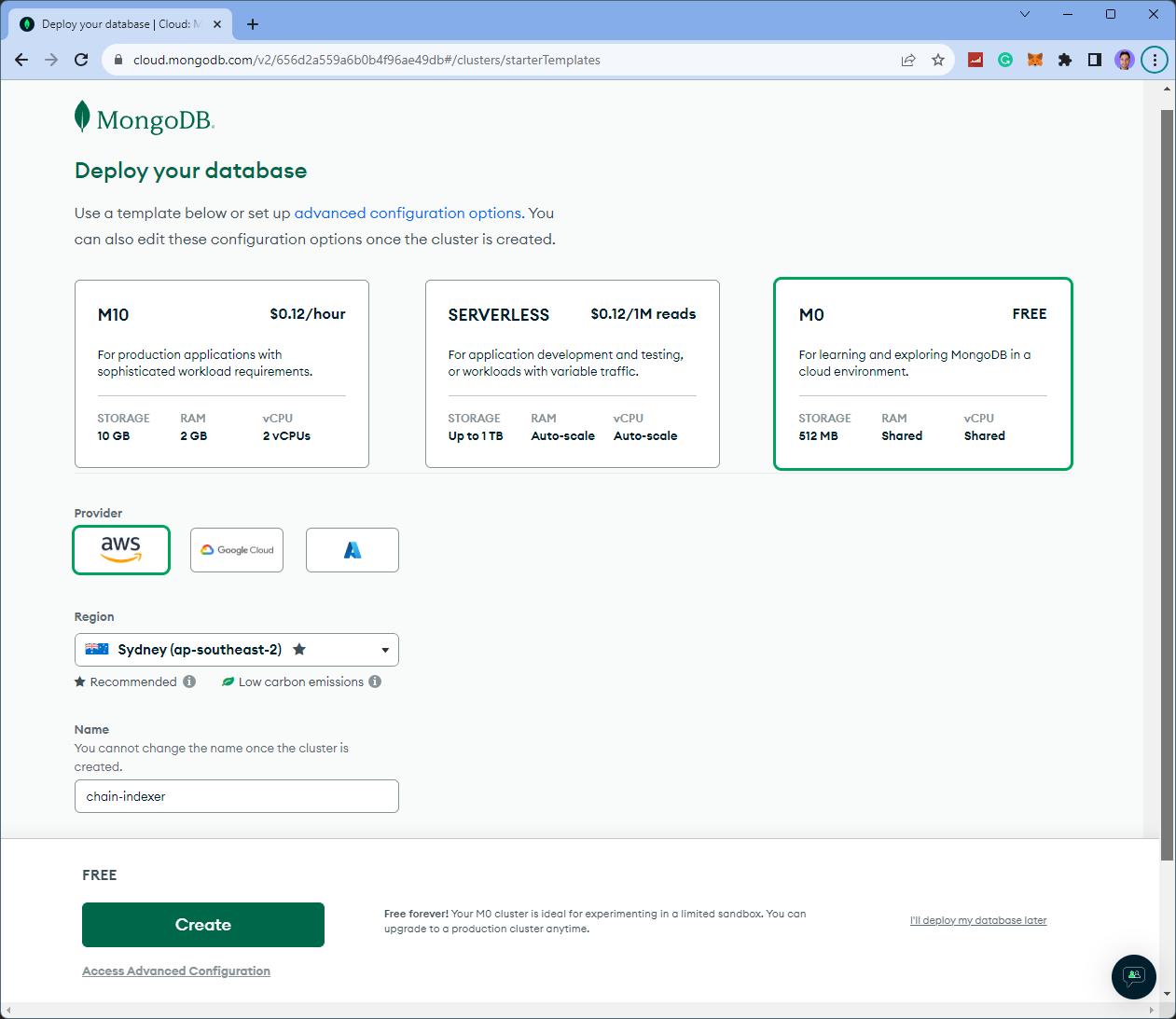Open the Grammarly extension icon
The image size is (1176, 1019).
(x=1005, y=60)
